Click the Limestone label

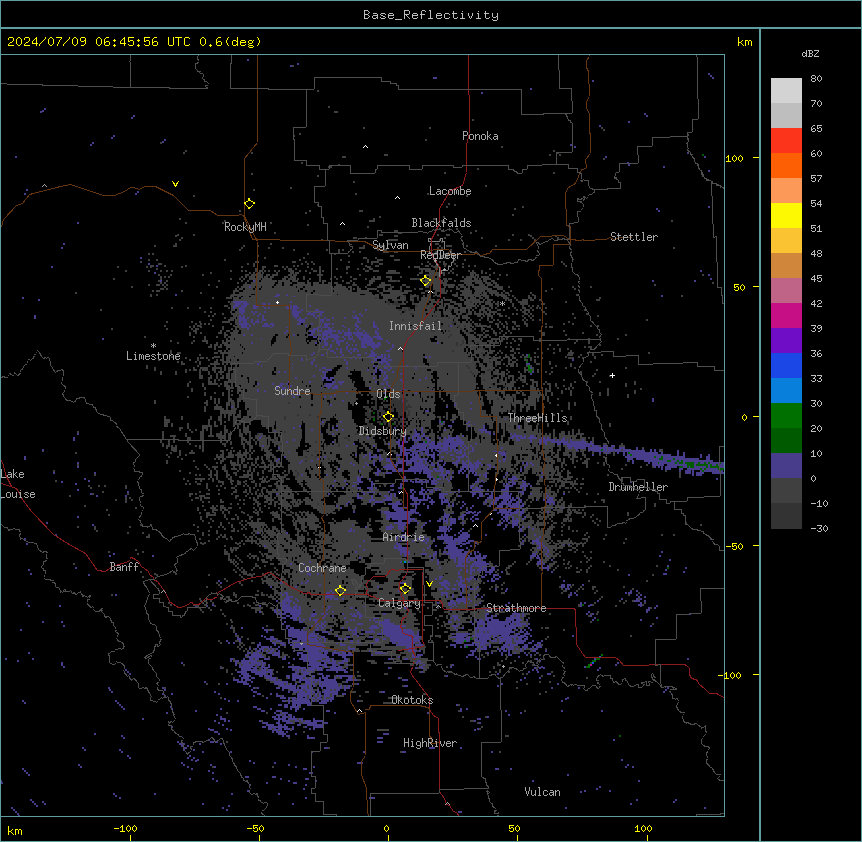[x=153, y=356]
